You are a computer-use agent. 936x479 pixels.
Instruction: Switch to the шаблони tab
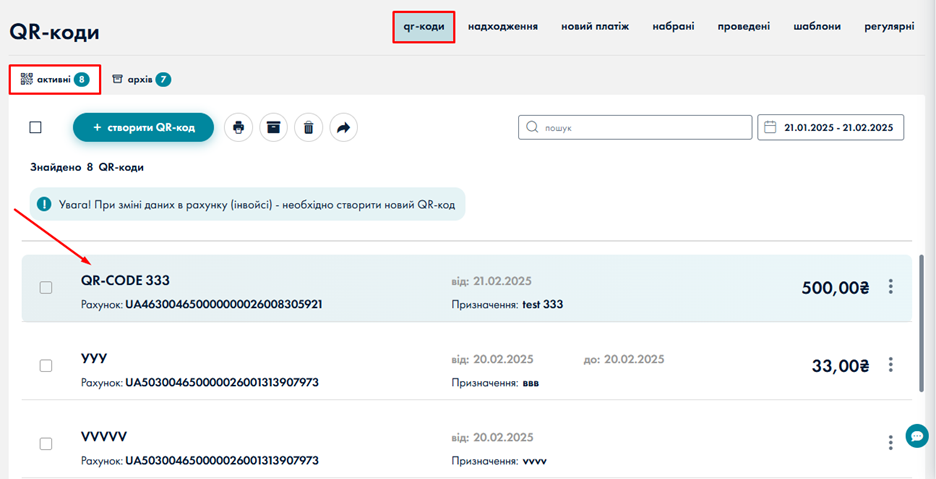tap(817, 26)
